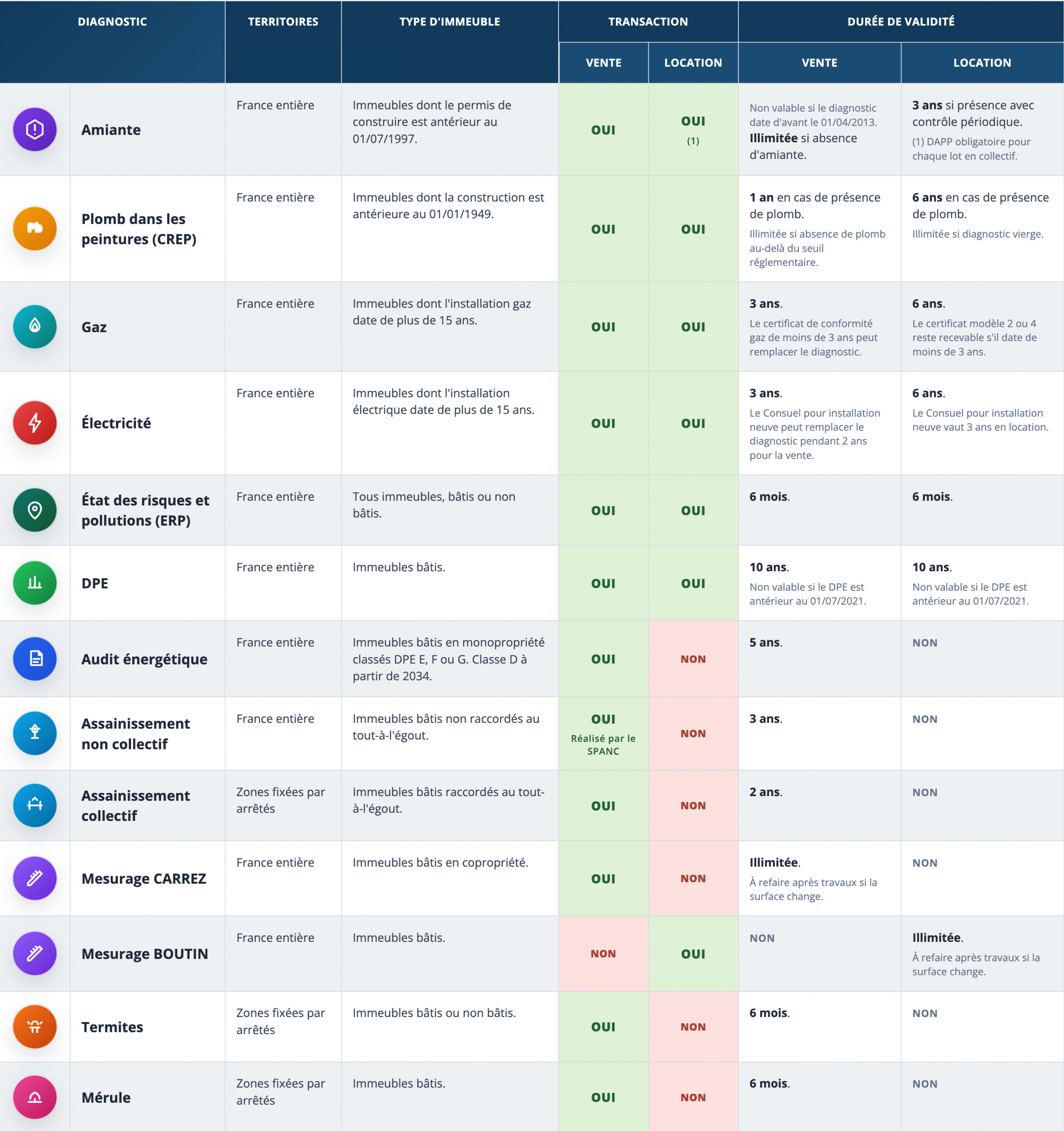Viewport: 1064px width, 1131px height.
Task: Click the dark green ERP location pin icon
Action: (x=35, y=510)
